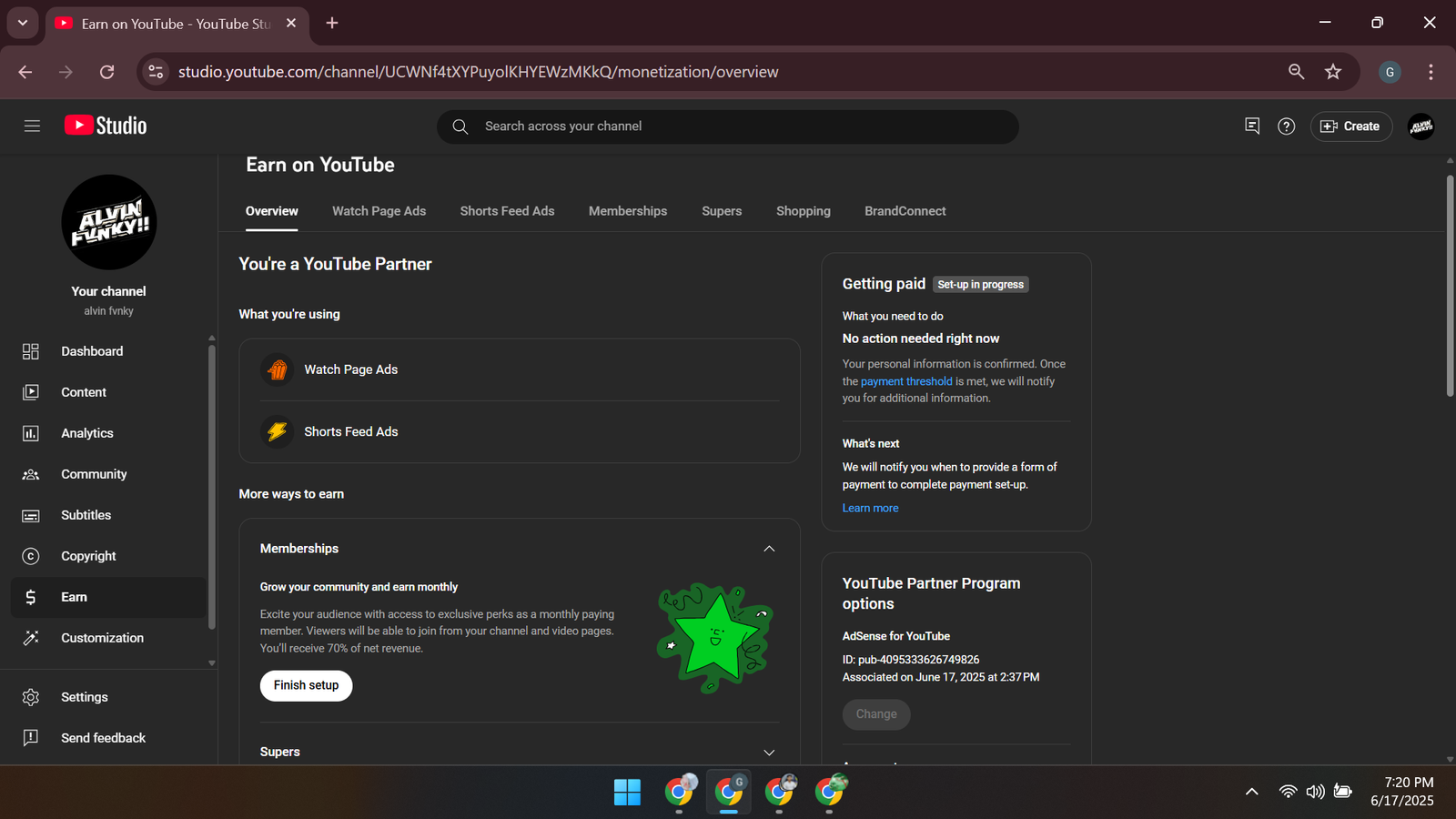
Task: Open the Windows Start button
Action: 627,793
